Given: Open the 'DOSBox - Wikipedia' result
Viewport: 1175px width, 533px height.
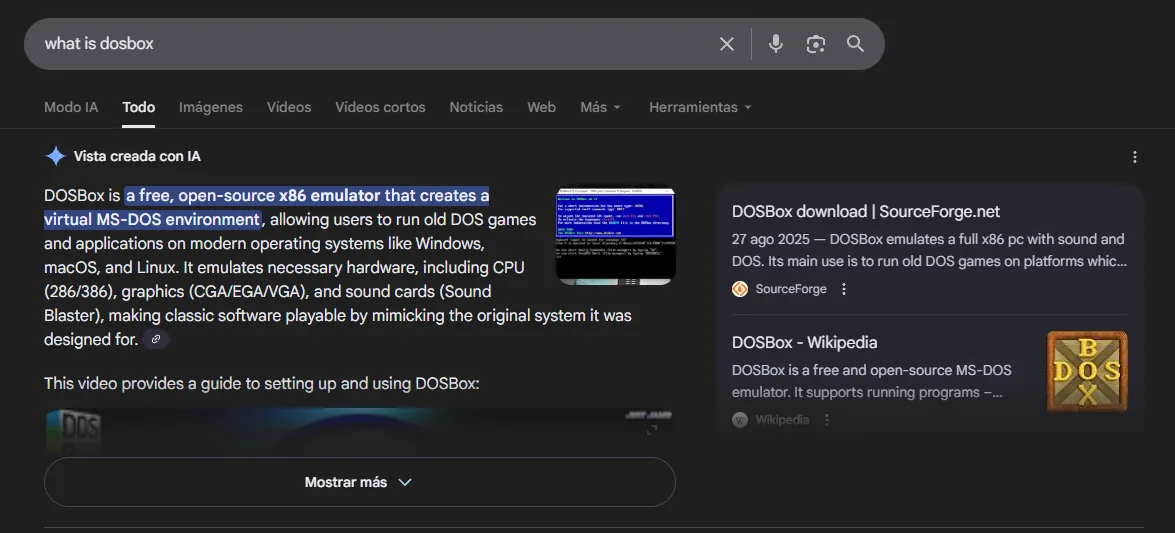Looking at the screenshot, I should [804, 343].
